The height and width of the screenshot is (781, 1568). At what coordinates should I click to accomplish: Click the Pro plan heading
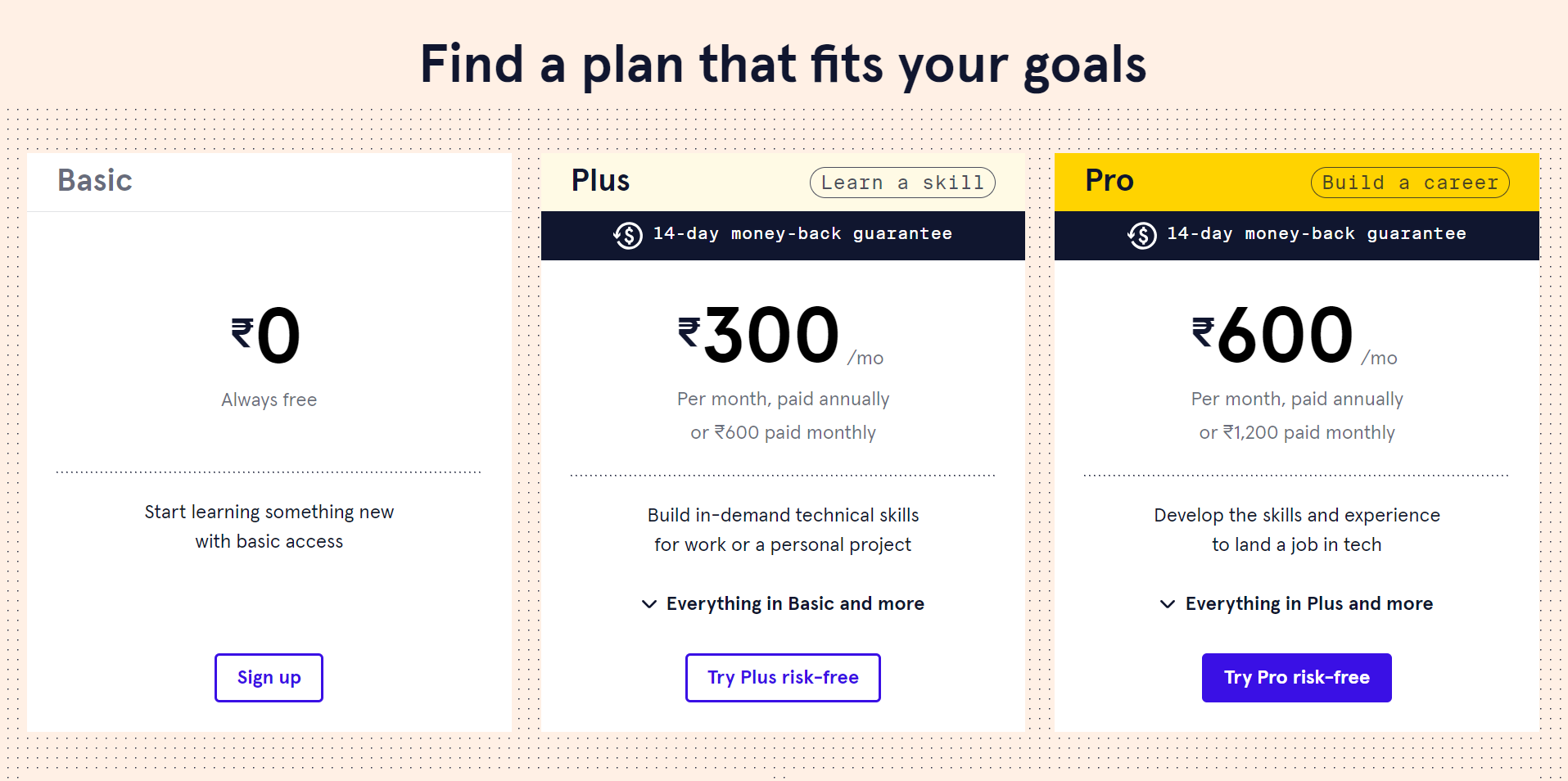1109,181
